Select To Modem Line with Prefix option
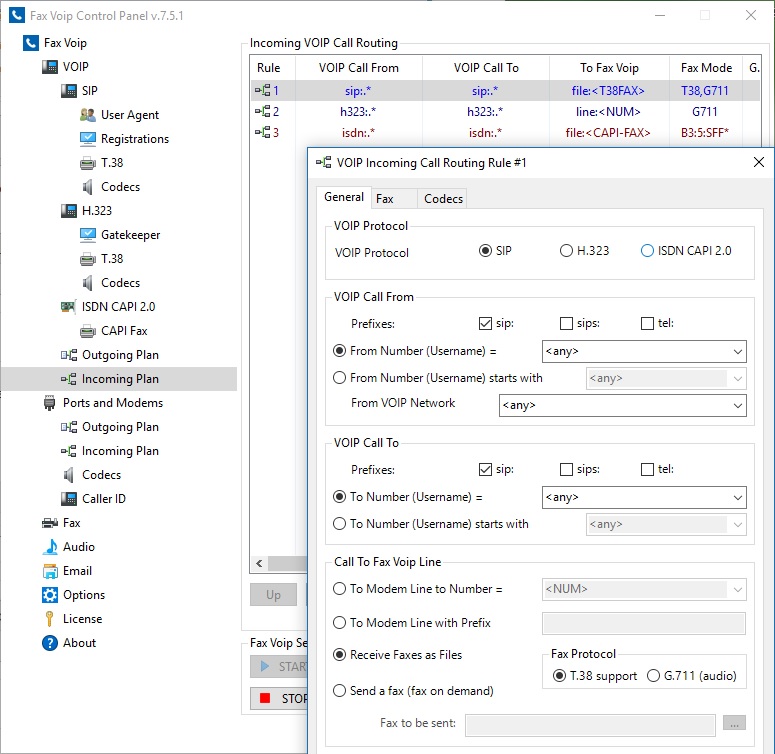Viewport: 775px width, 754px height. tap(339, 623)
